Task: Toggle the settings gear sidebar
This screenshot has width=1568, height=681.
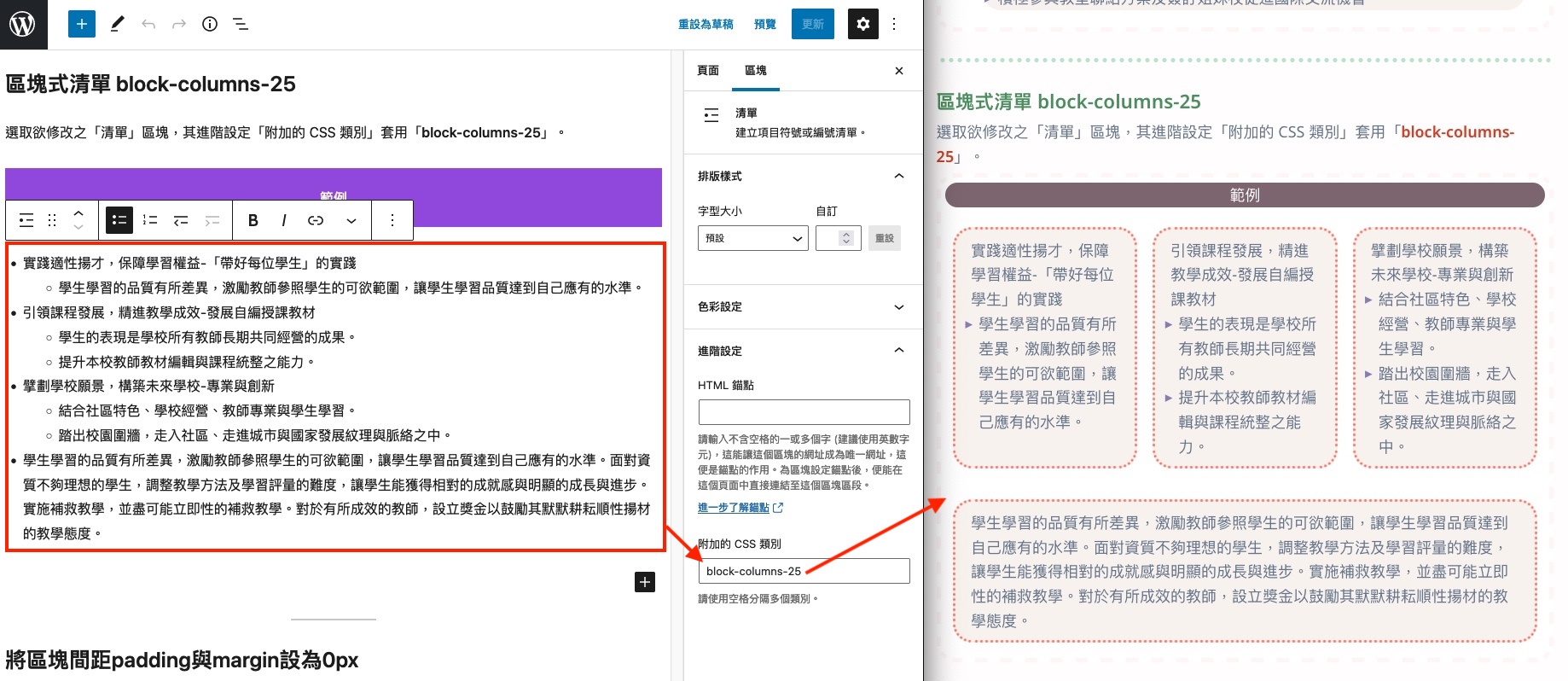Action: point(862,24)
